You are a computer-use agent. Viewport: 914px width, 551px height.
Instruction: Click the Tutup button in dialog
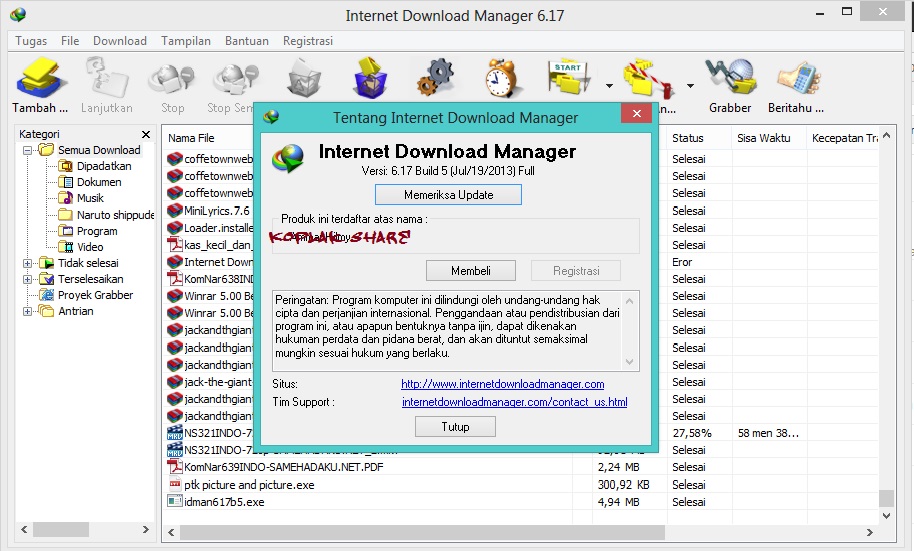[455, 427]
